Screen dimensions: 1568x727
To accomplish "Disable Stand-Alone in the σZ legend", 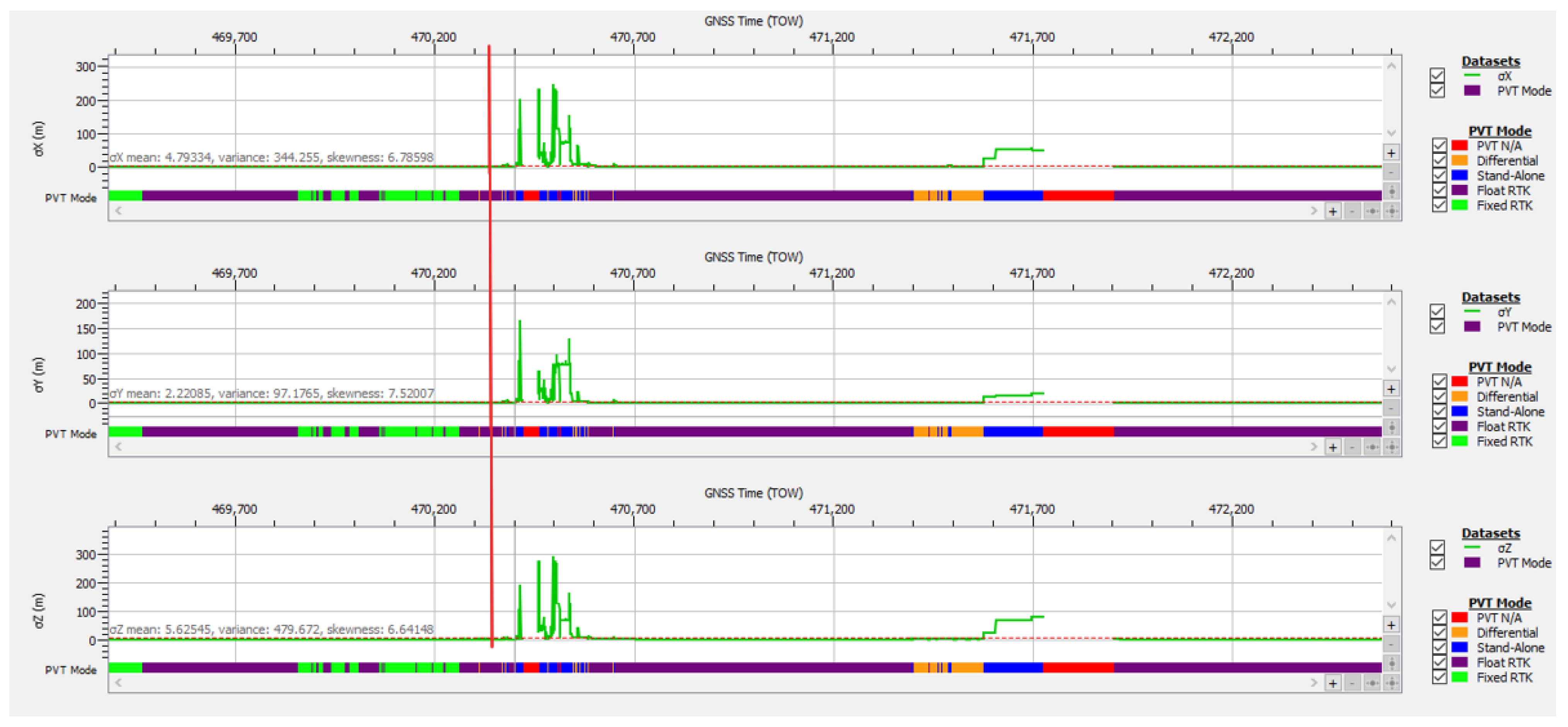I will coord(1439,647).
